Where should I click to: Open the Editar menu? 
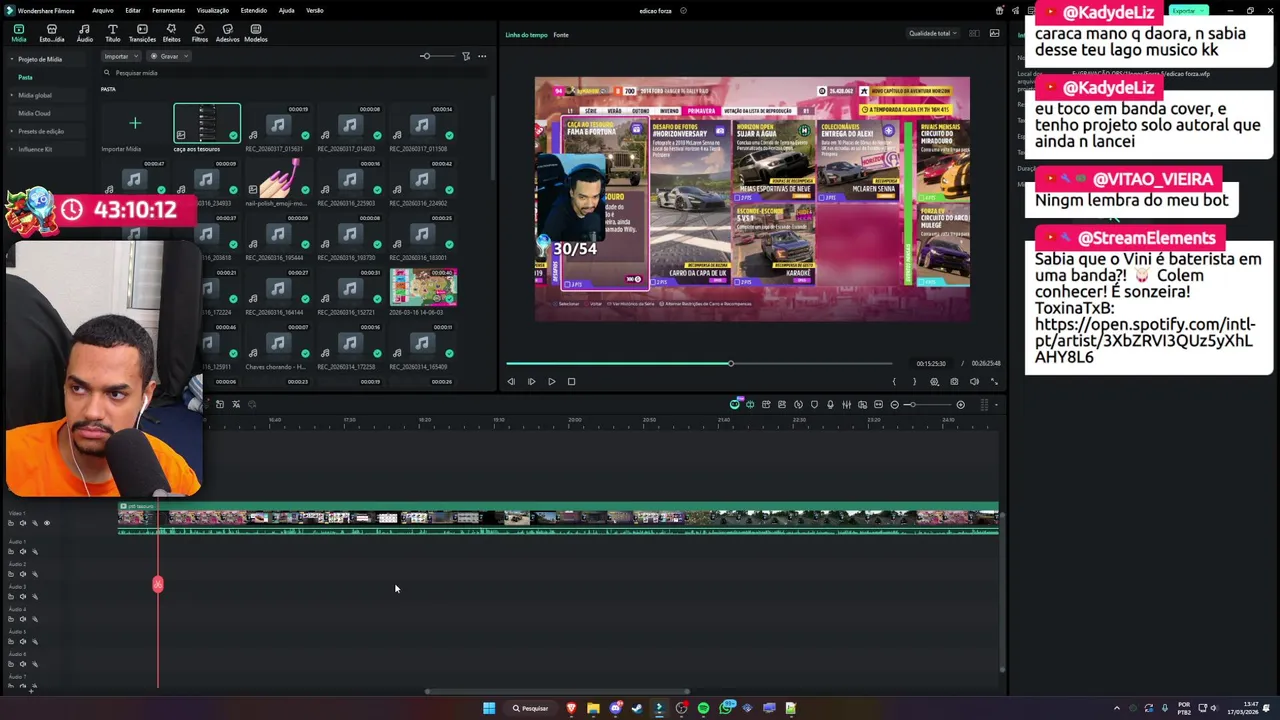coord(133,10)
